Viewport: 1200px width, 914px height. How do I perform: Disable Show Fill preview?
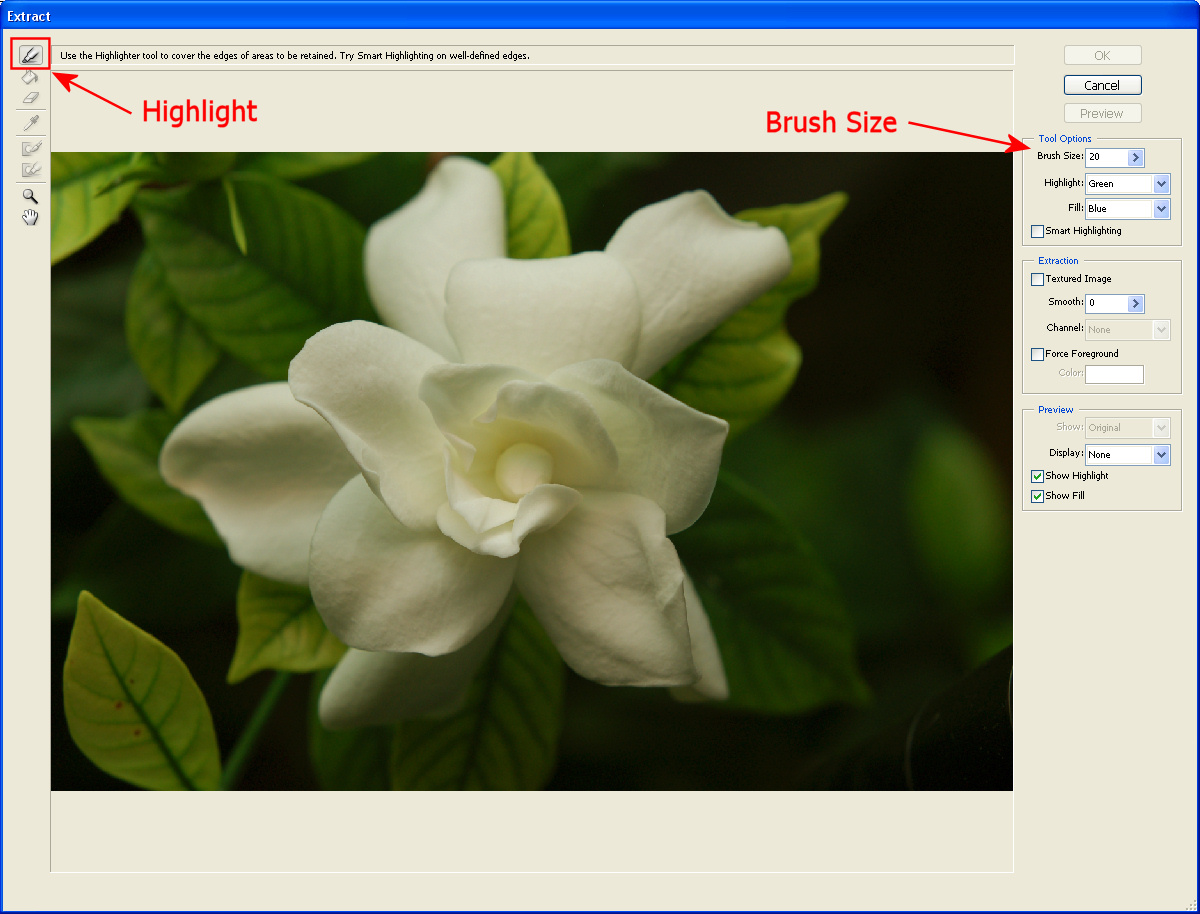pyautogui.click(x=1037, y=495)
